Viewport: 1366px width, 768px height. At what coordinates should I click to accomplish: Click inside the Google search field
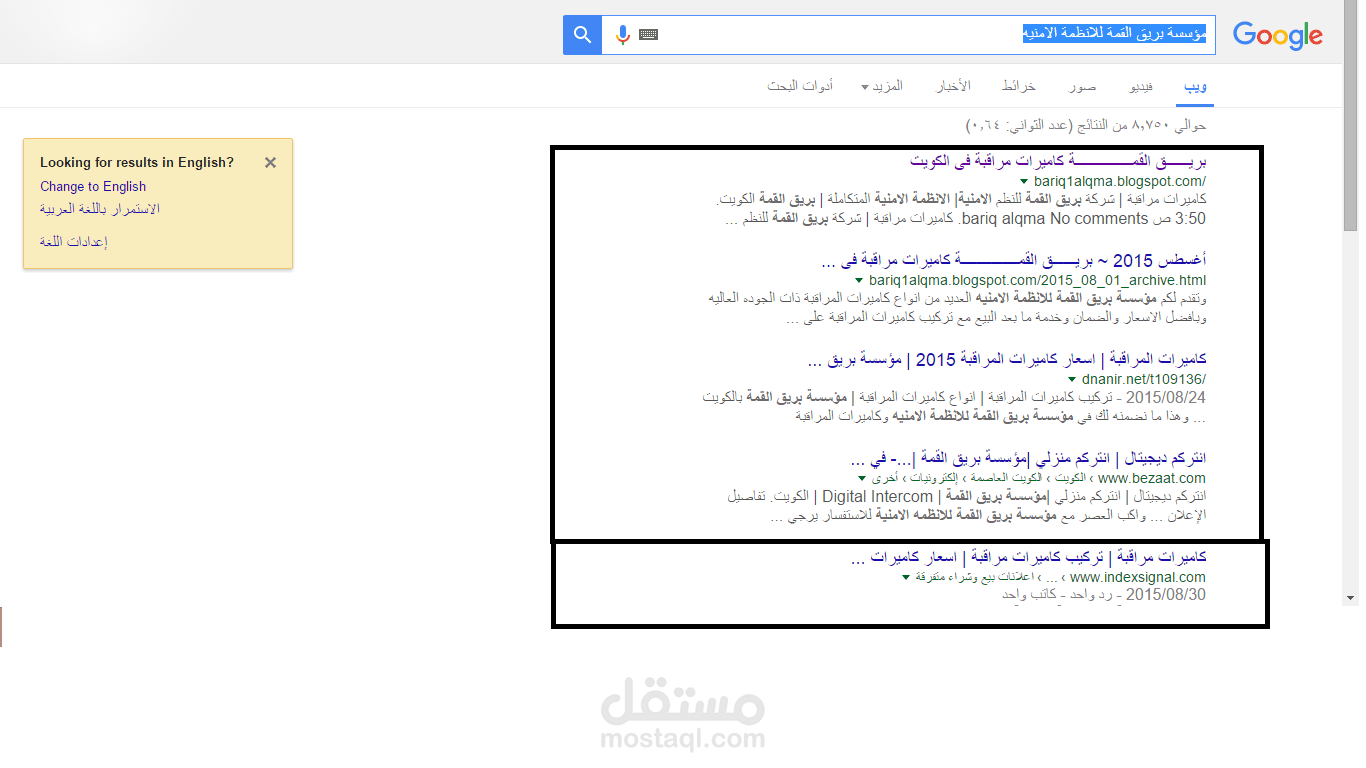908,35
